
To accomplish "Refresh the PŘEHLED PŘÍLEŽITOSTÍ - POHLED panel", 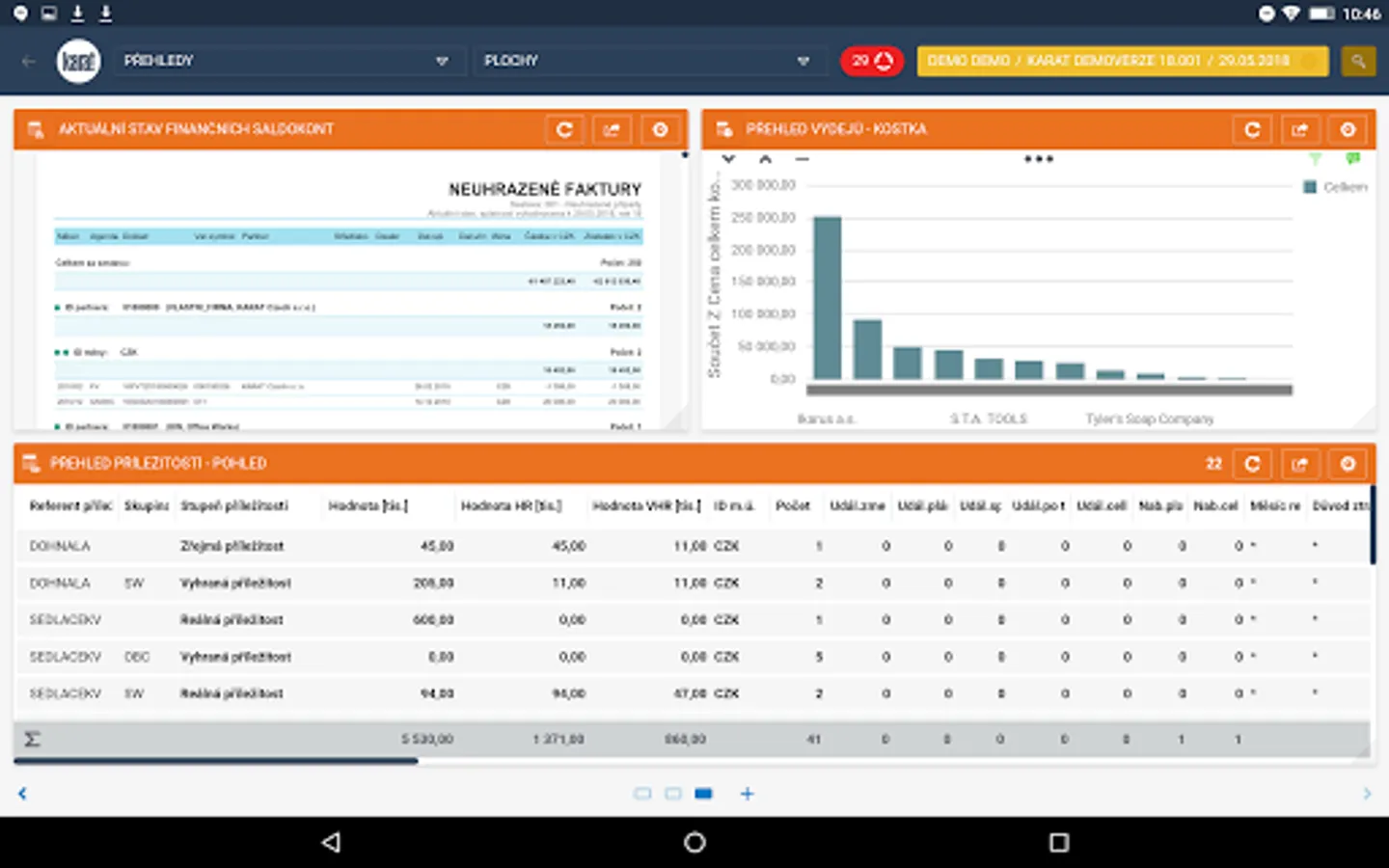I will point(1252,463).
